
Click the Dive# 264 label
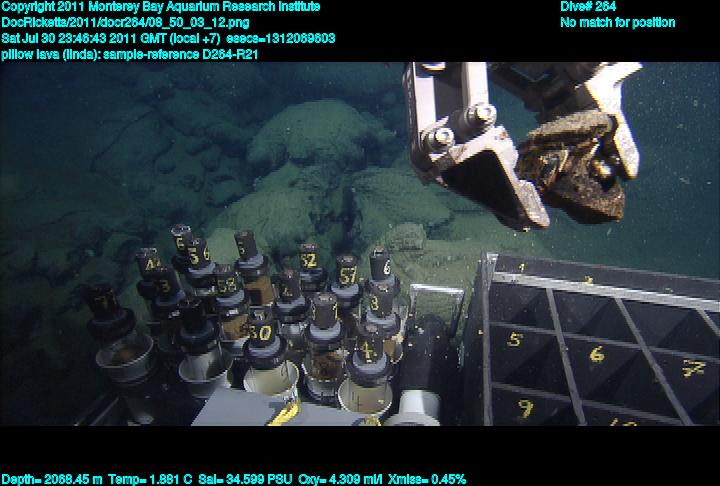(588, 6)
